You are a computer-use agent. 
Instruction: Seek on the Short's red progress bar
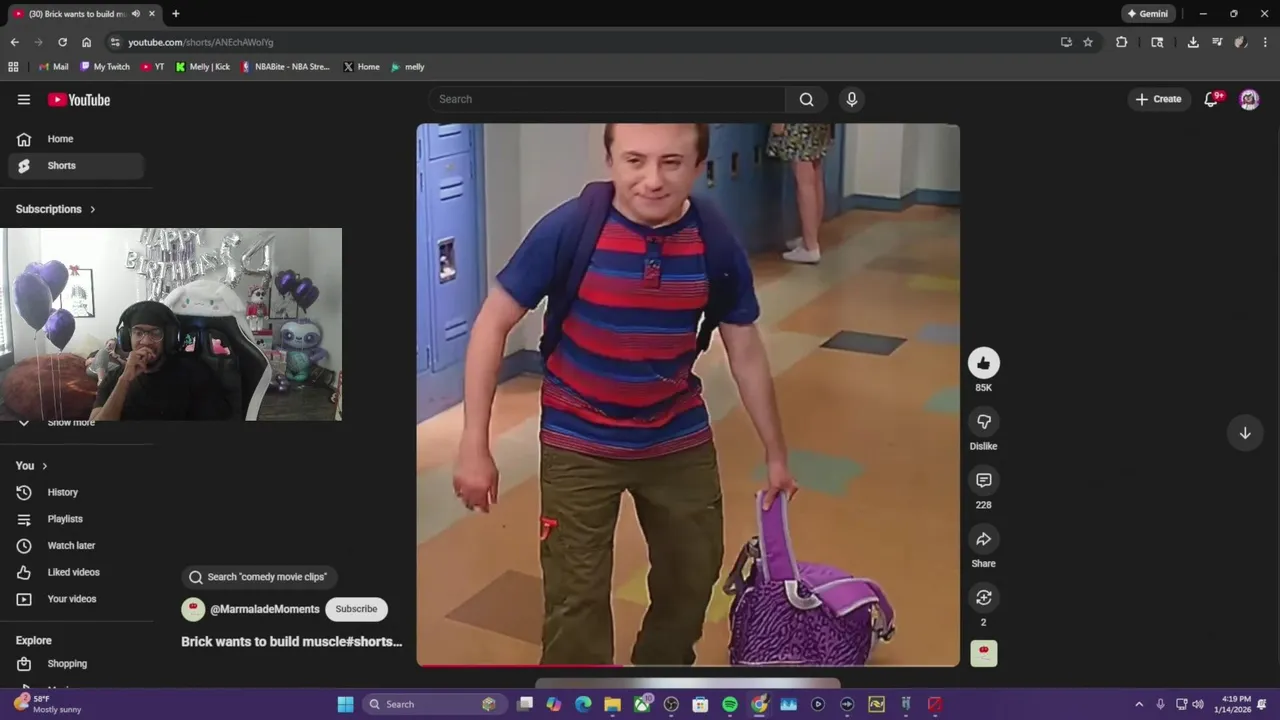688,665
